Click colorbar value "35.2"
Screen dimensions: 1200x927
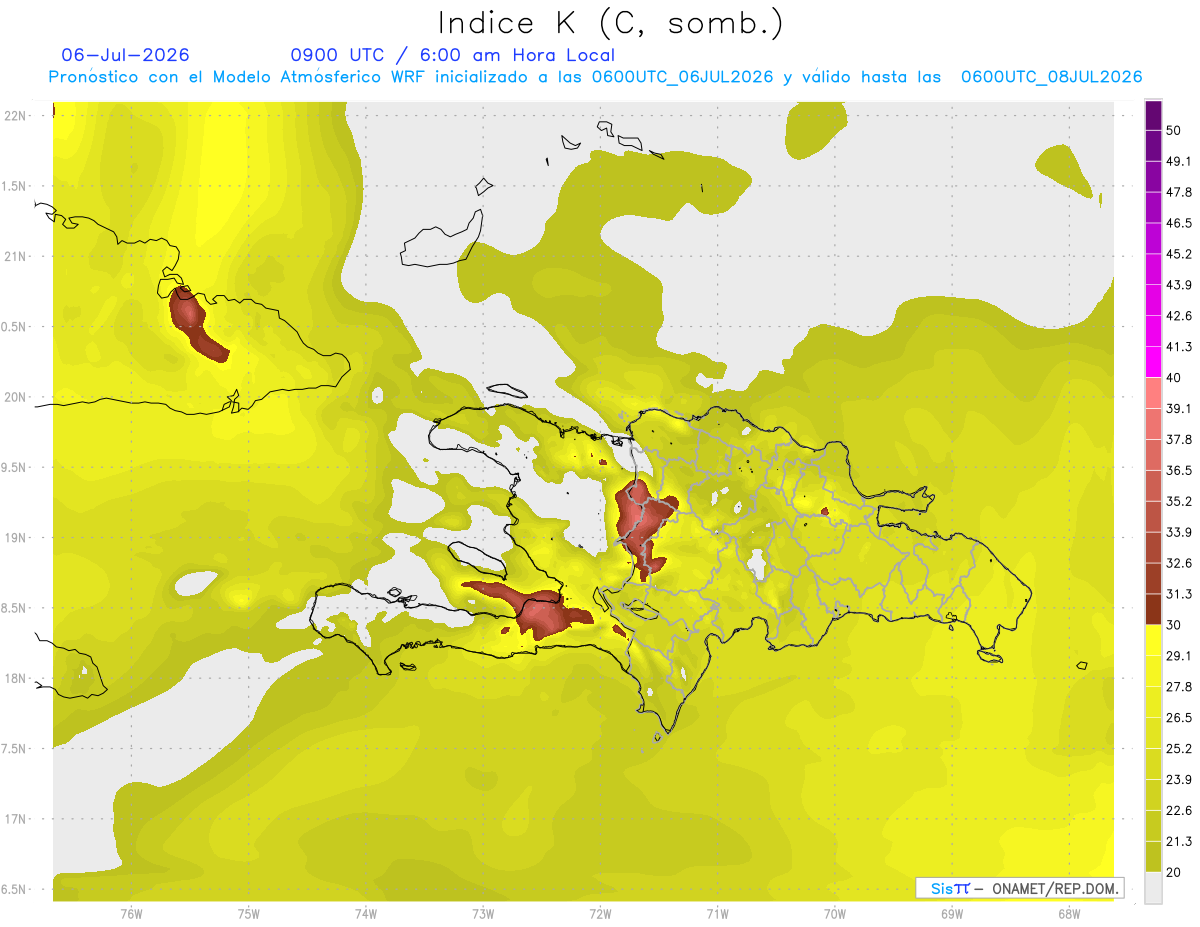click(1180, 501)
